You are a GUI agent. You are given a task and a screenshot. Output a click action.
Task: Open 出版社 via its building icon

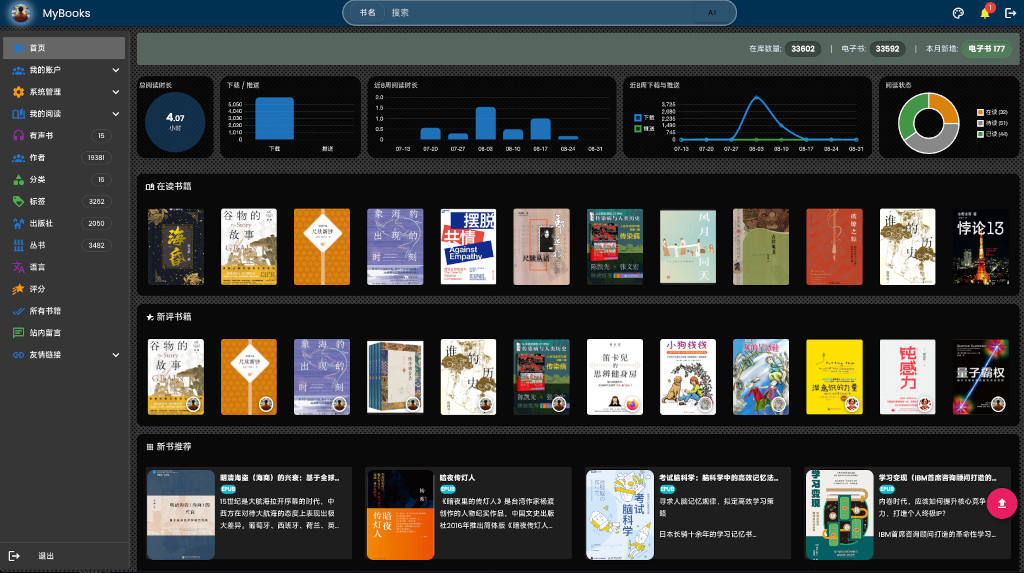pyautogui.click(x=18, y=223)
